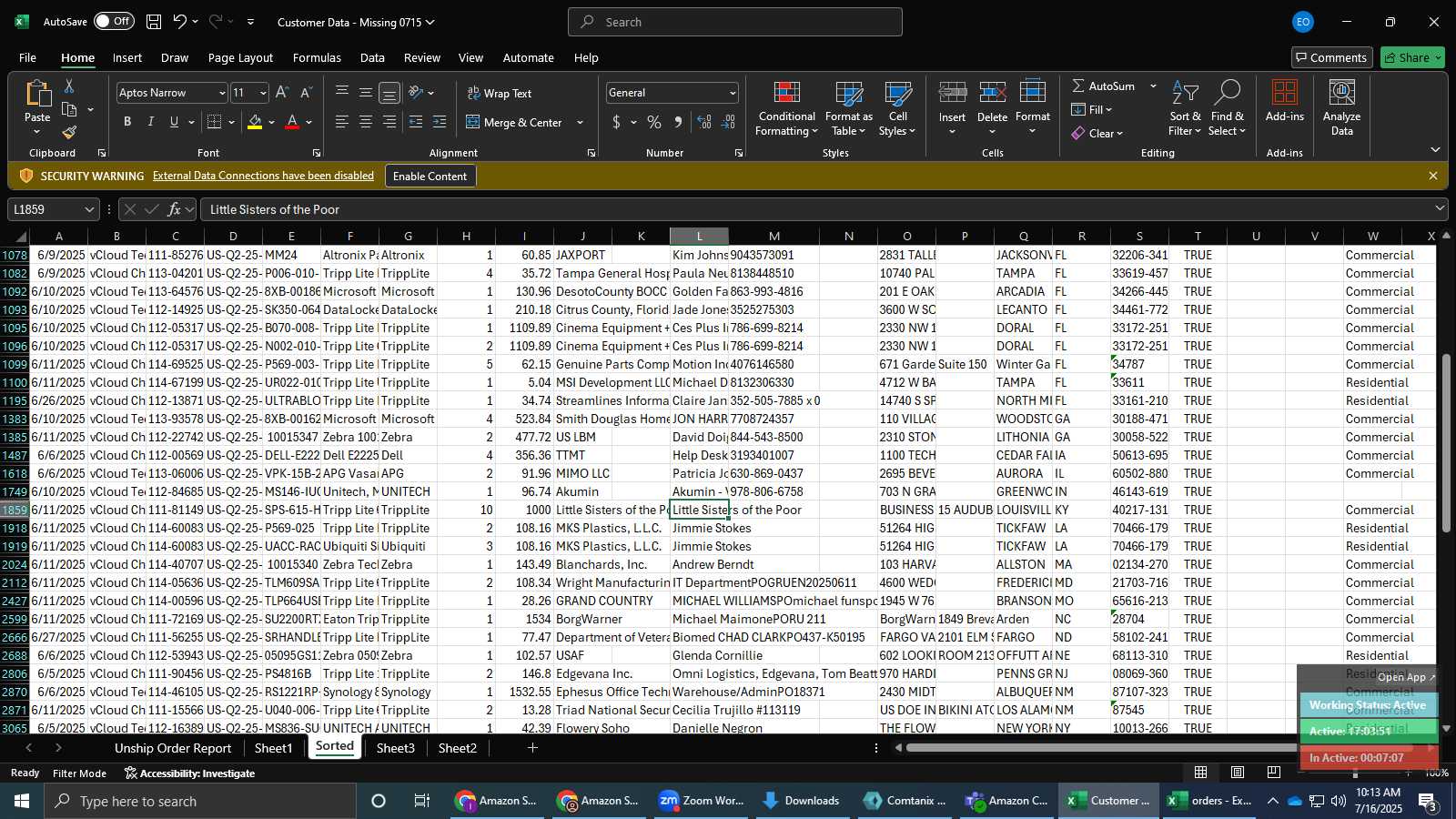Screen dimensions: 1456x819
Task: Switch to Sheet3 tab
Action: click(395, 748)
